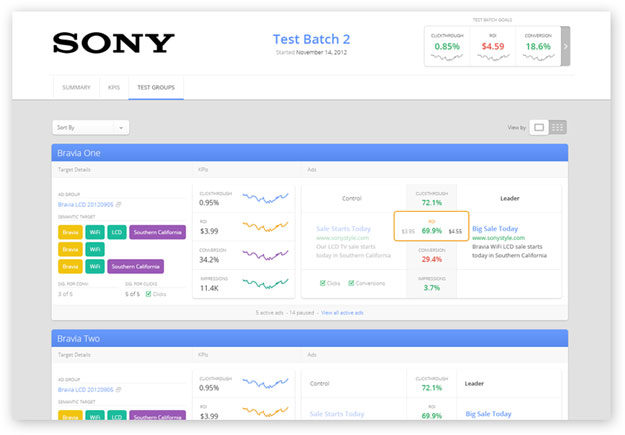Click the Control heading in Bravia Two

point(320,384)
